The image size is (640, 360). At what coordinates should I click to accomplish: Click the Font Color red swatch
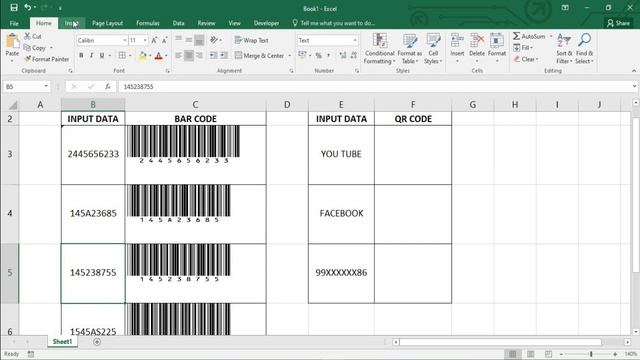pos(159,56)
